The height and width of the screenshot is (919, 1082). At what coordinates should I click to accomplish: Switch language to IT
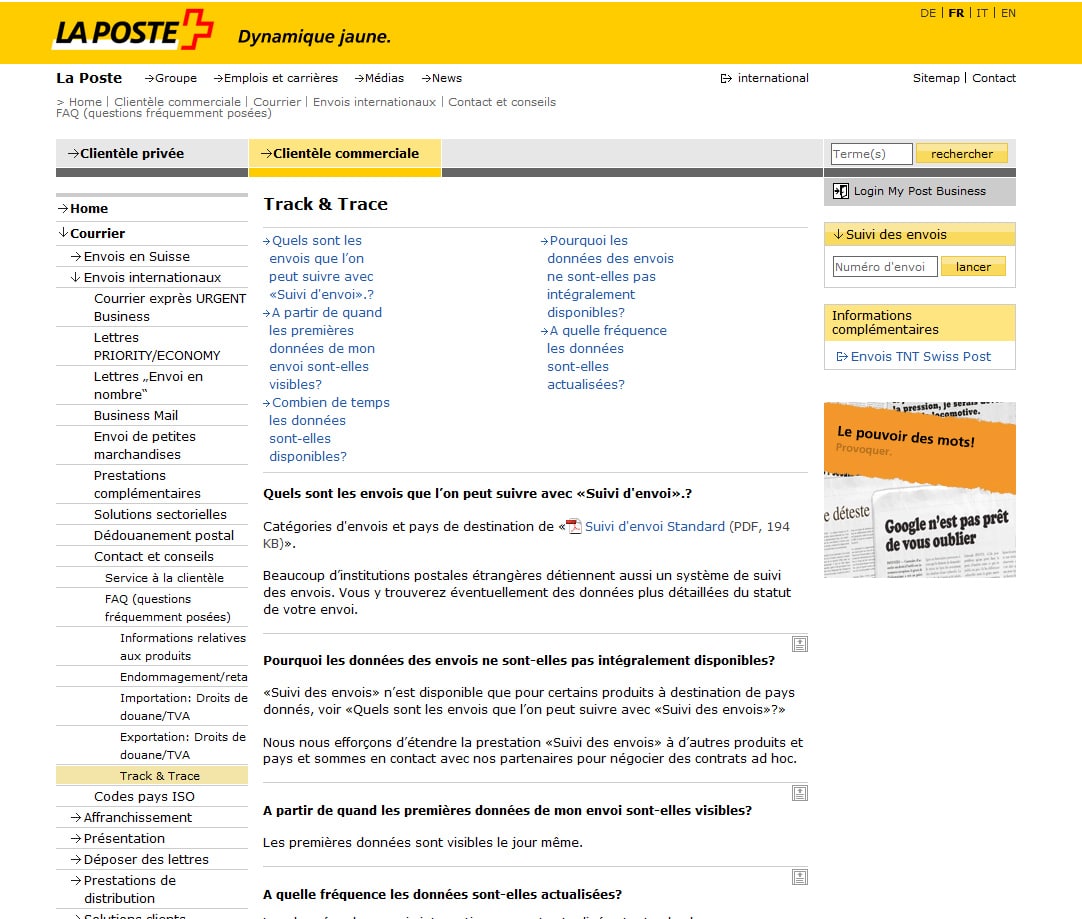point(982,13)
